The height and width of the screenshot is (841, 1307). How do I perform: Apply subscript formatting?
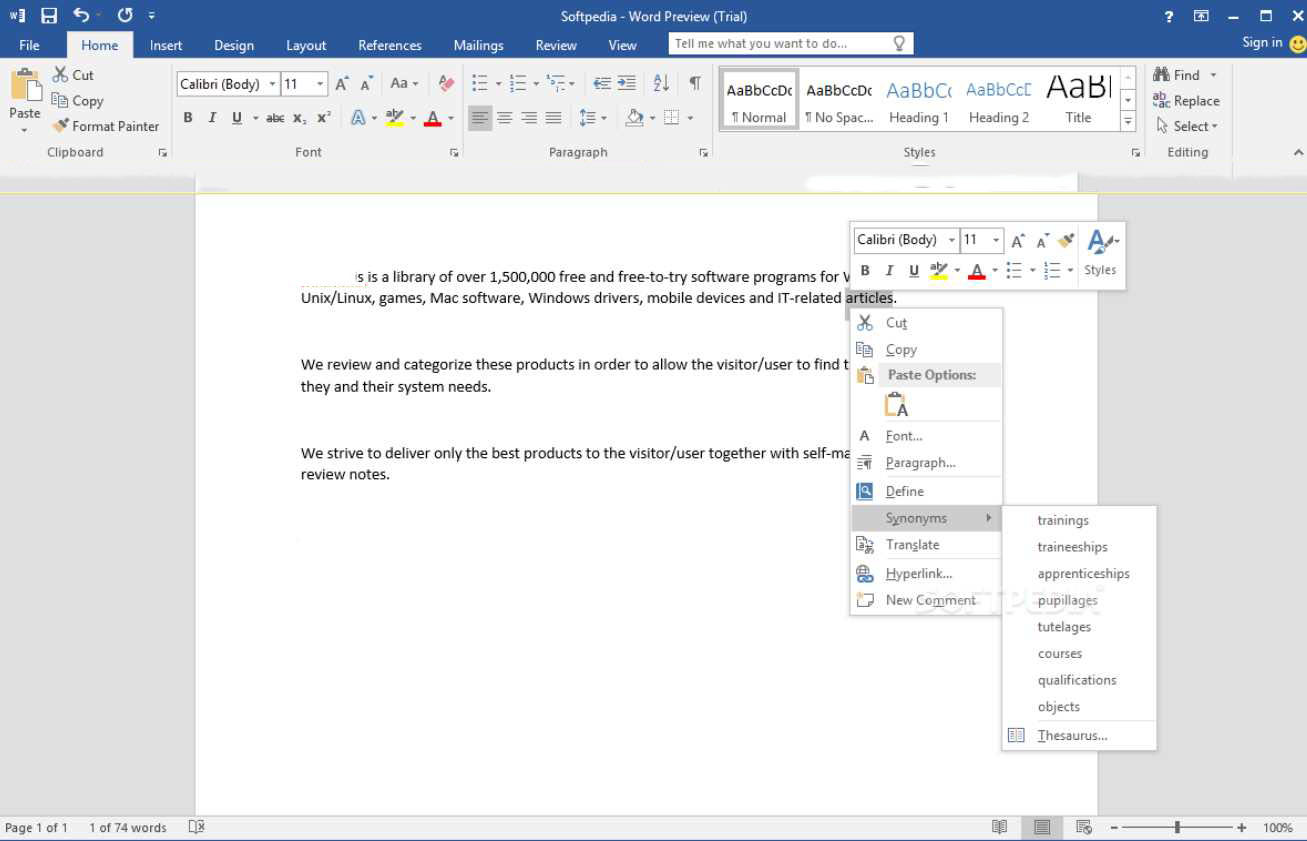[x=300, y=118]
